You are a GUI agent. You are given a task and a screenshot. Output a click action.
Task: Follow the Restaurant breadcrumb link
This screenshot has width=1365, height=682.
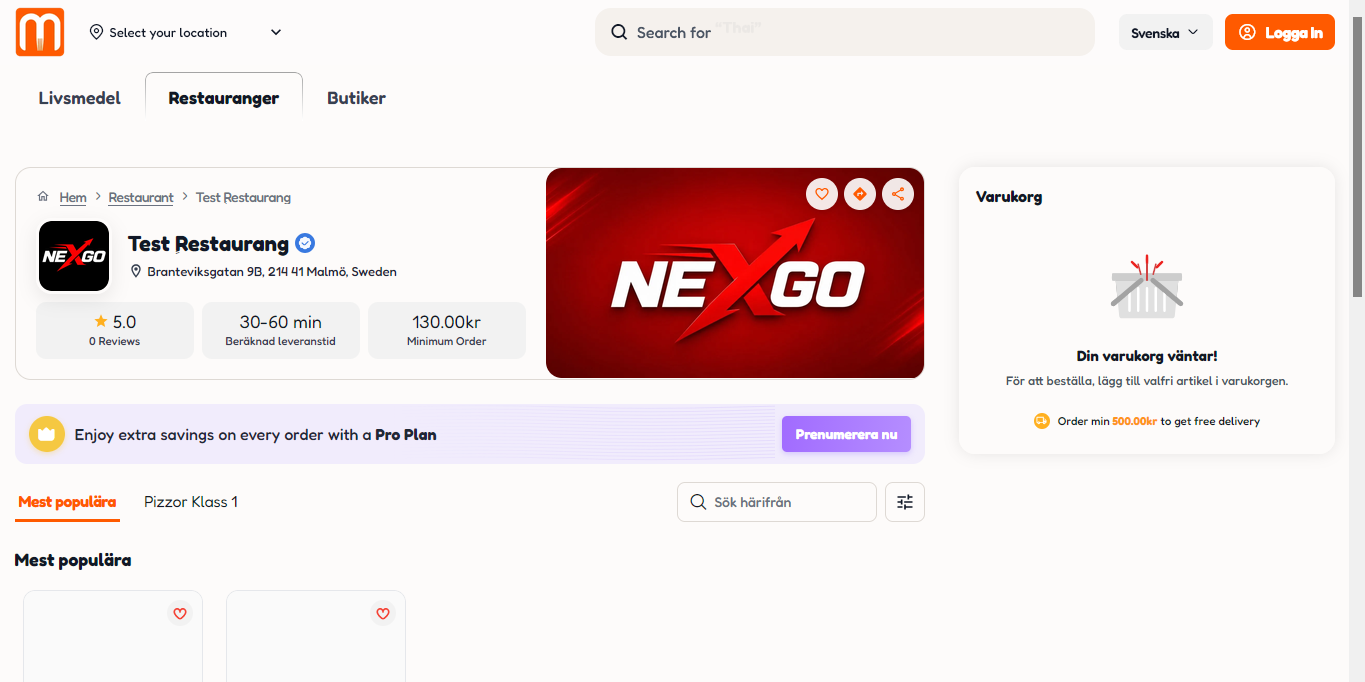(x=141, y=198)
